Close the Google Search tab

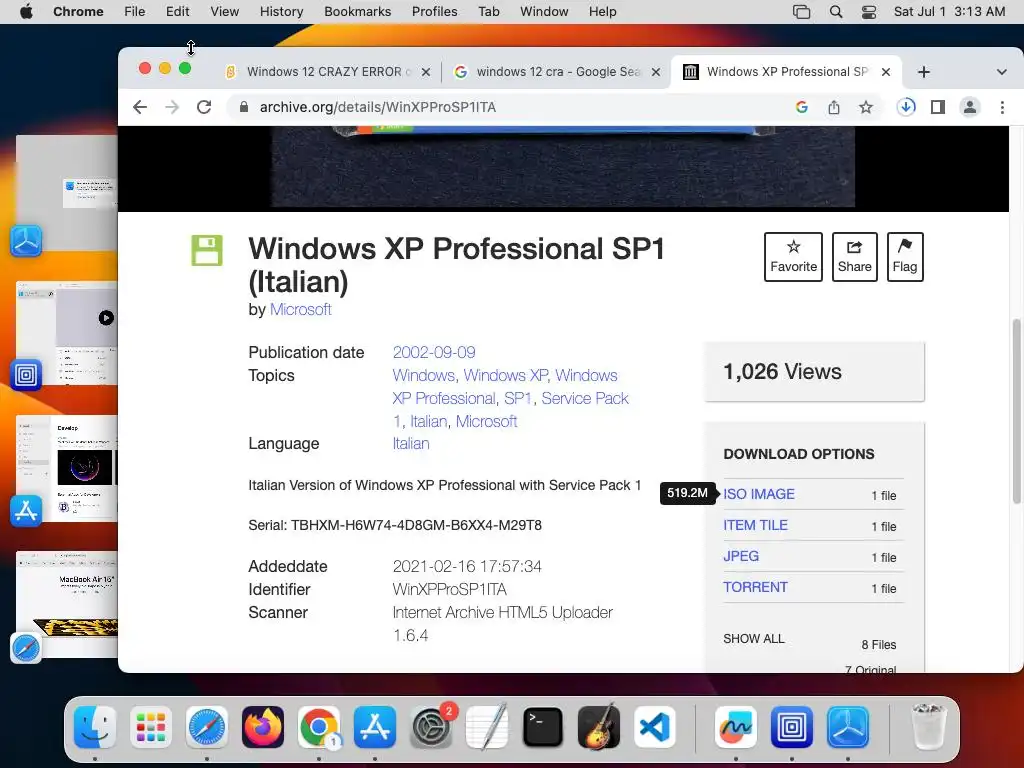pyautogui.click(x=656, y=72)
